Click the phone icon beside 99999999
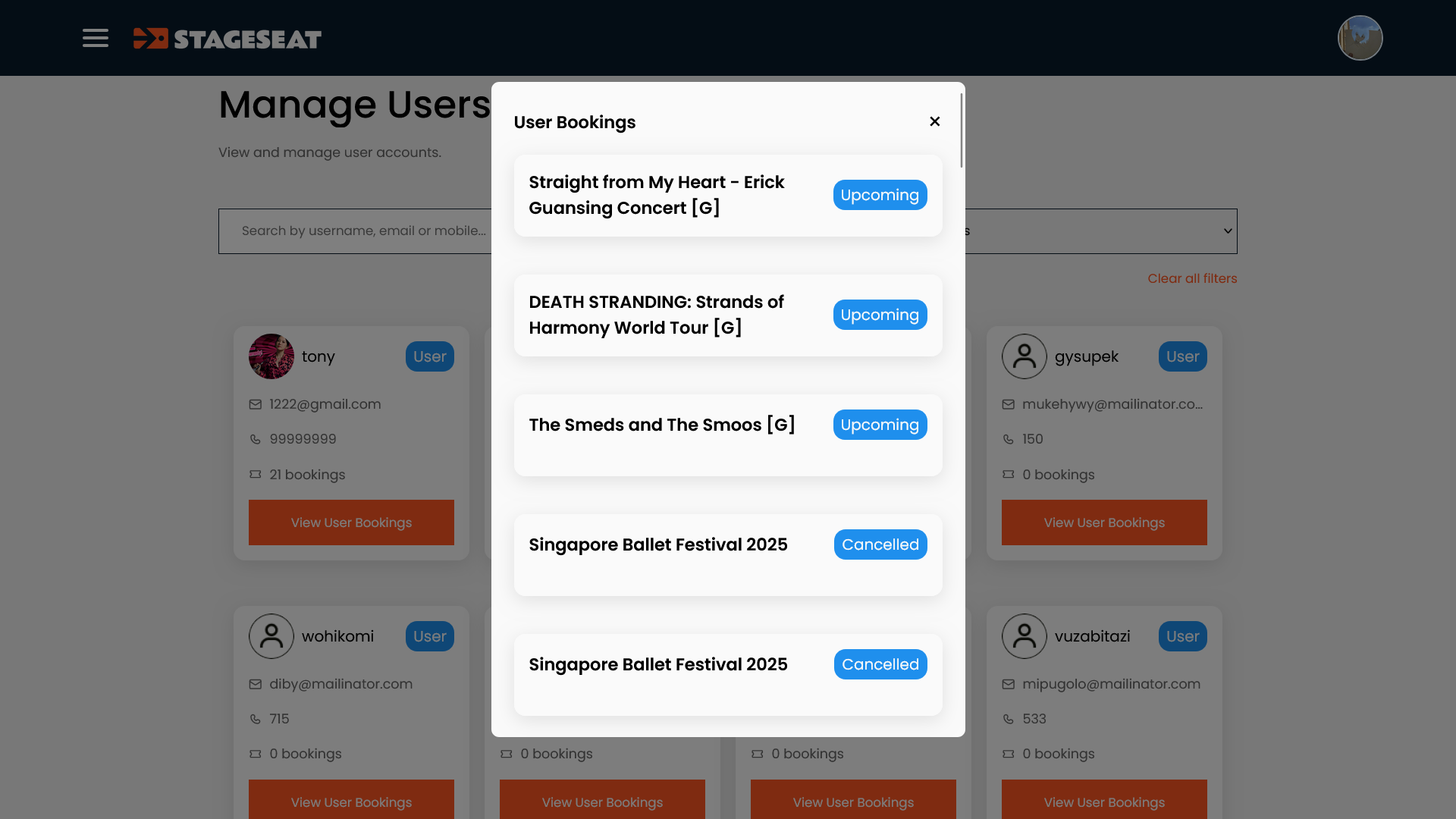The image size is (1456, 819). pos(256,440)
